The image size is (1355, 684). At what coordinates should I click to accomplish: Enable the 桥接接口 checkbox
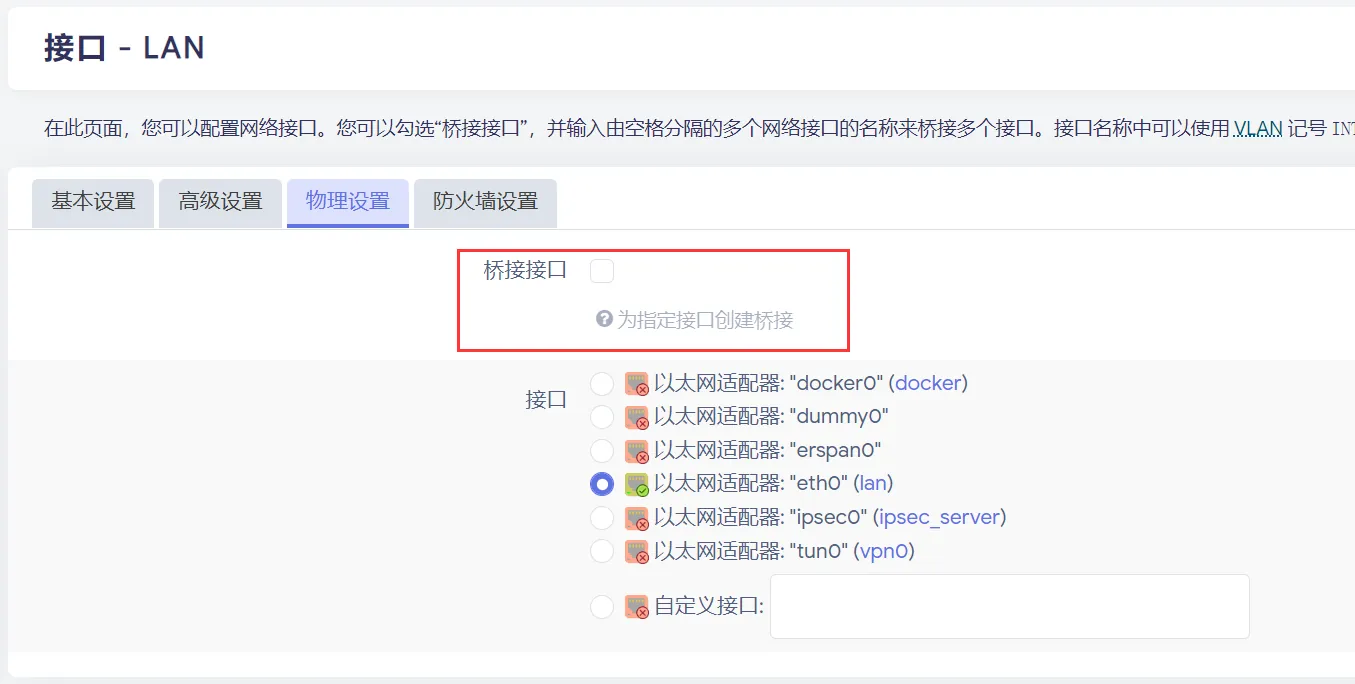(602, 270)
